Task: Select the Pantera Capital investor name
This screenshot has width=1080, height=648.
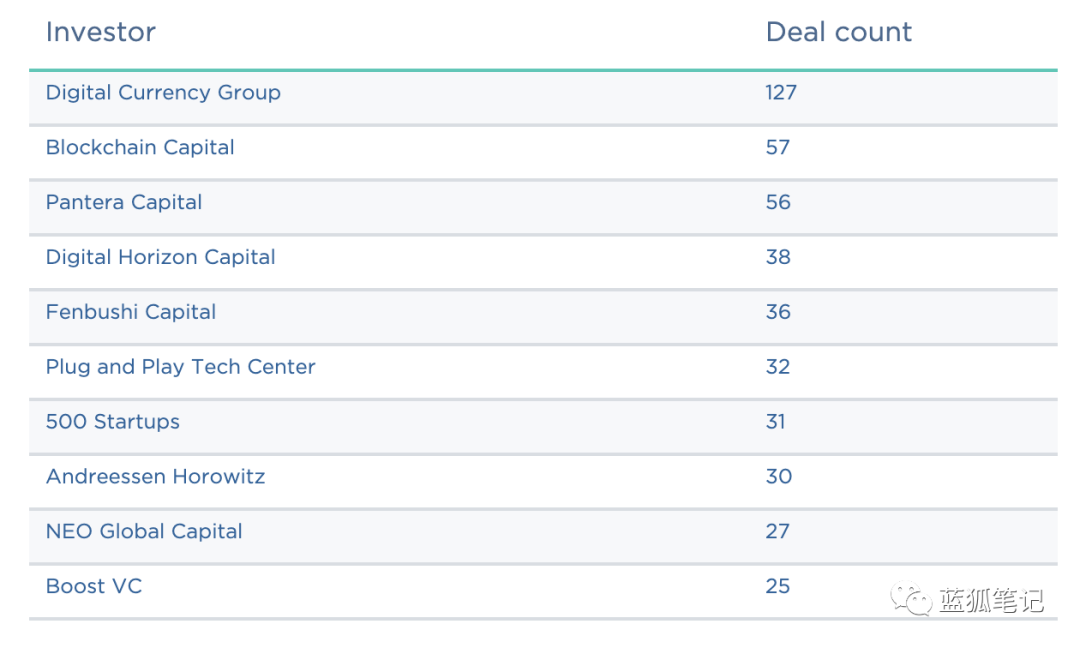Action: [124, 203]
